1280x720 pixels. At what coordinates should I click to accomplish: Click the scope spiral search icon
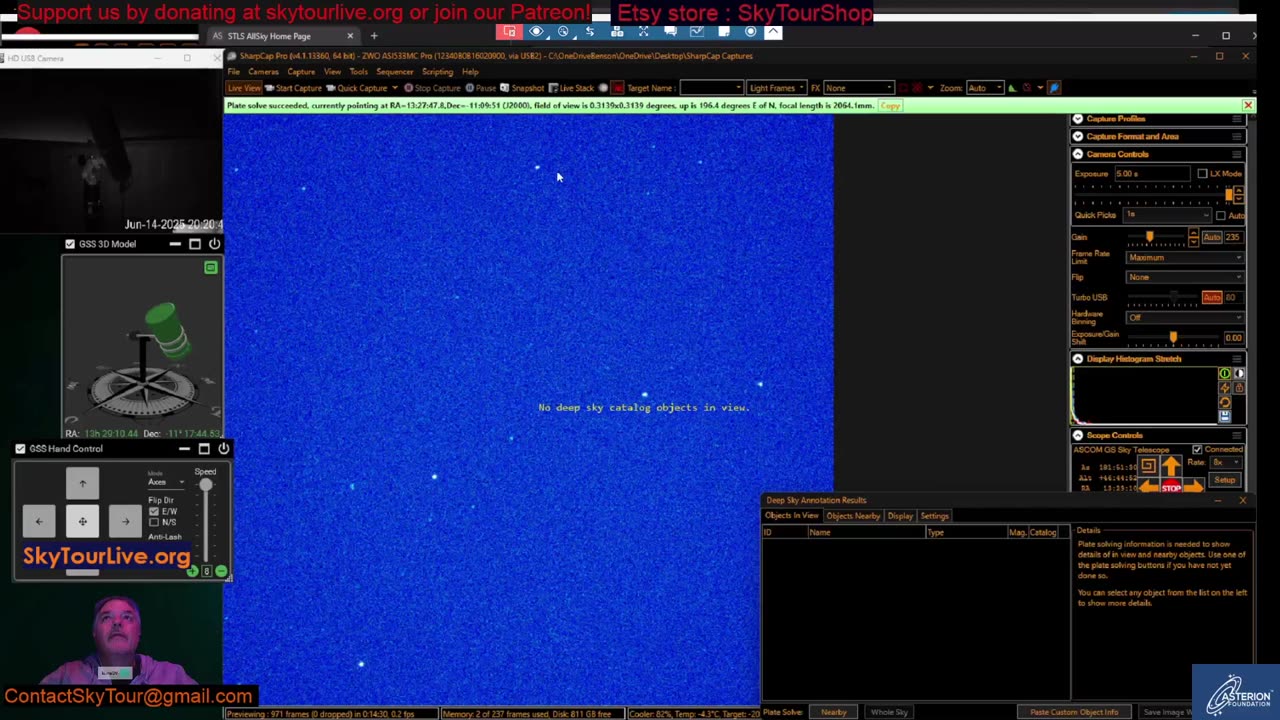click(x=1148, y=466)
